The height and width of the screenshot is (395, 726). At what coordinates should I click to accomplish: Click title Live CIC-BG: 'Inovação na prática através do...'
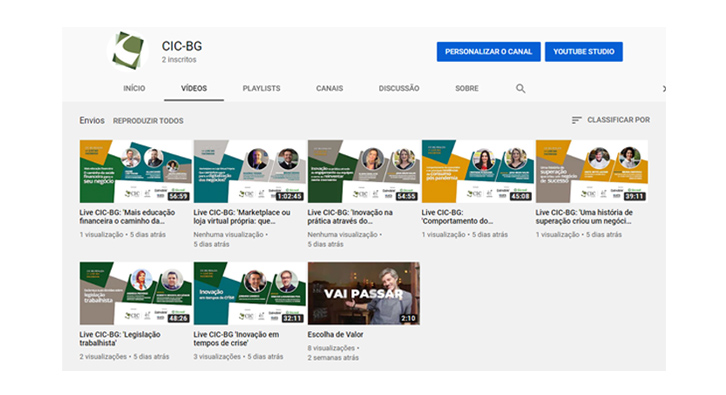coord(350,217)
